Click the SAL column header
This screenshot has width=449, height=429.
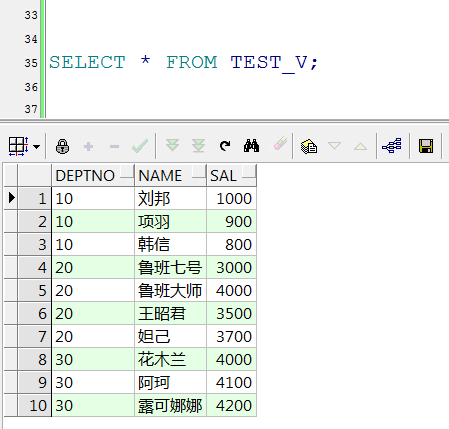[x=231, y=175]
